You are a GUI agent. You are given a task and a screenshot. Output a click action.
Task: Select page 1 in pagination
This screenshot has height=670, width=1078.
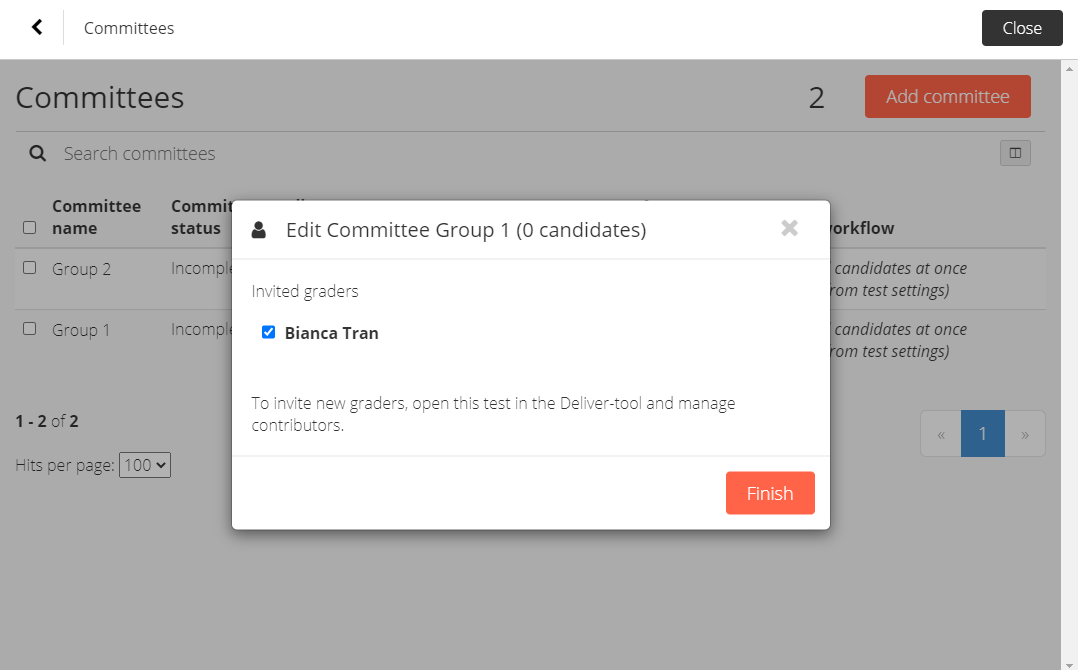[x=982, y=434]
